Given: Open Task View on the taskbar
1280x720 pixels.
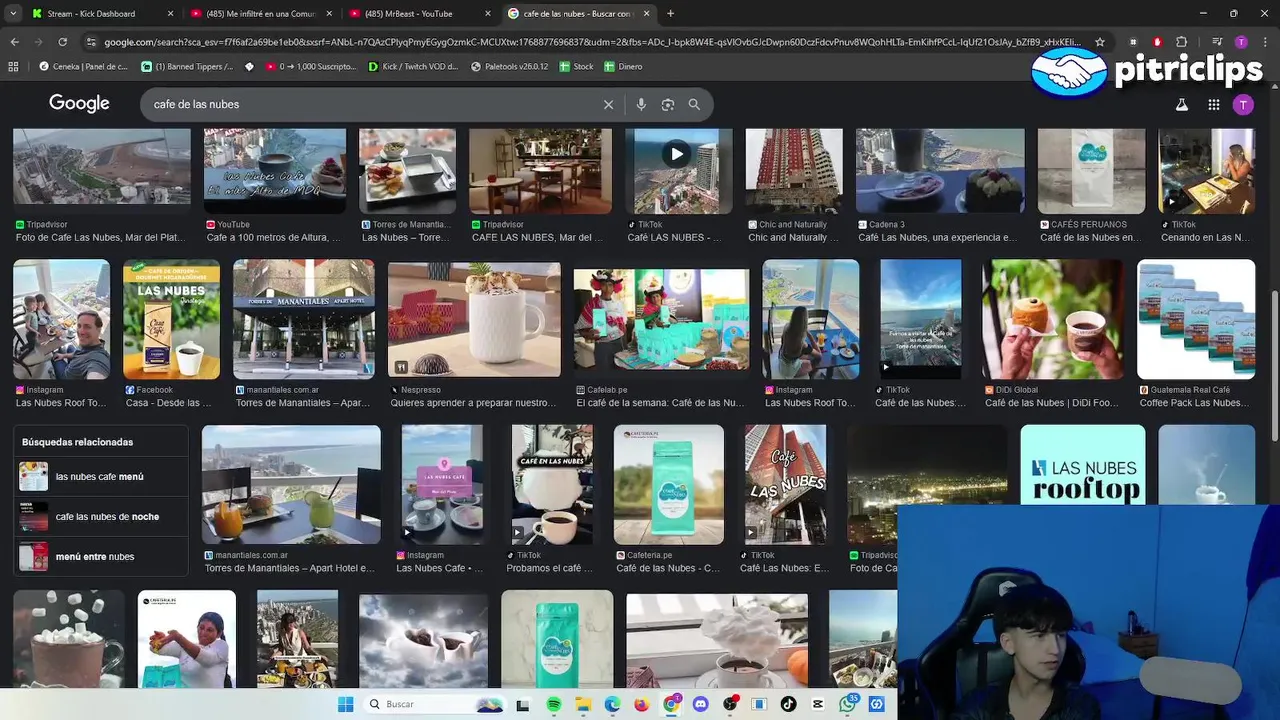Looking at the screenshot, I should coord(522,704).
